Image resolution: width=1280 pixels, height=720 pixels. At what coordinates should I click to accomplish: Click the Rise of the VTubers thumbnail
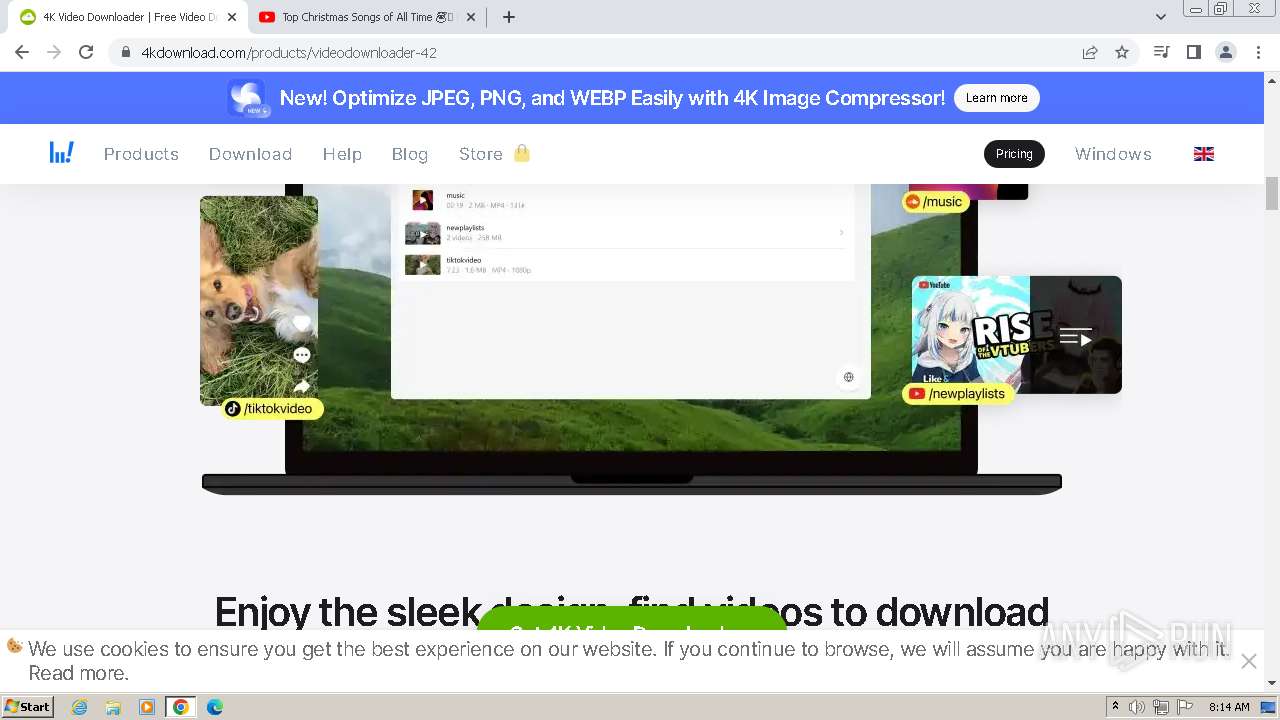click(1017, 335)
